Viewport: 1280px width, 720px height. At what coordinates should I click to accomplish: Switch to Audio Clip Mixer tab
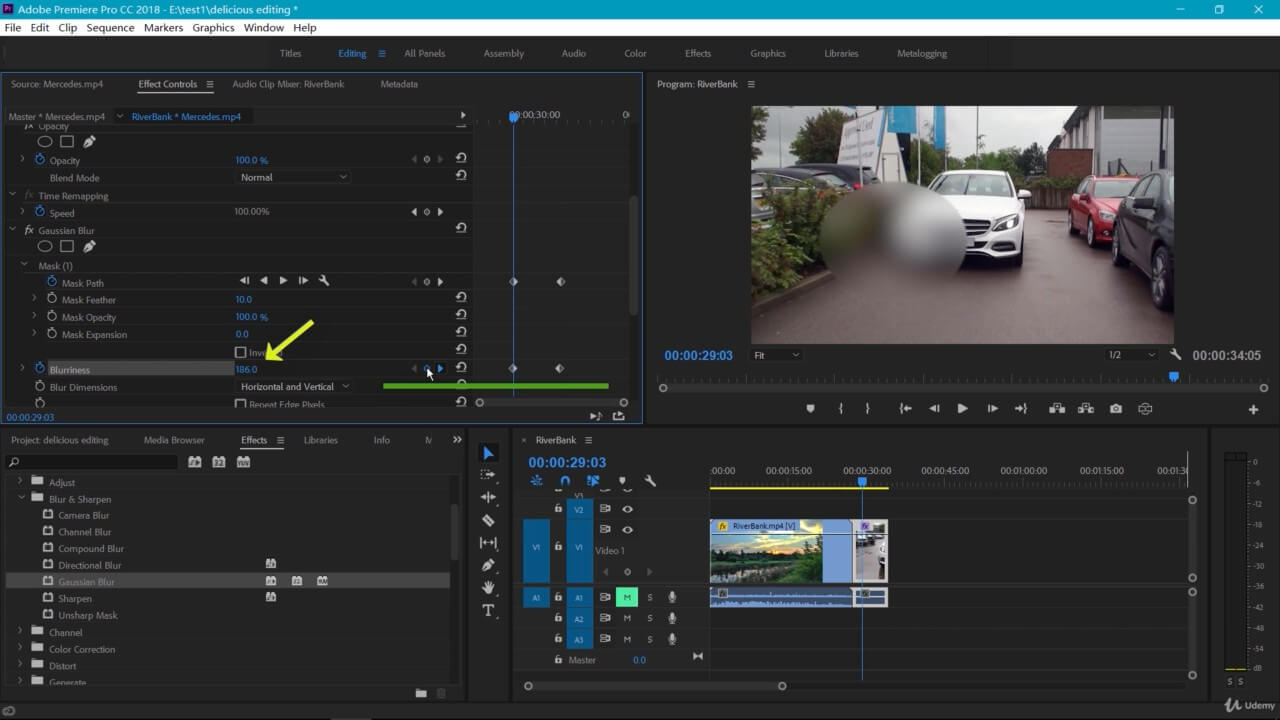[x=288, y=84]
